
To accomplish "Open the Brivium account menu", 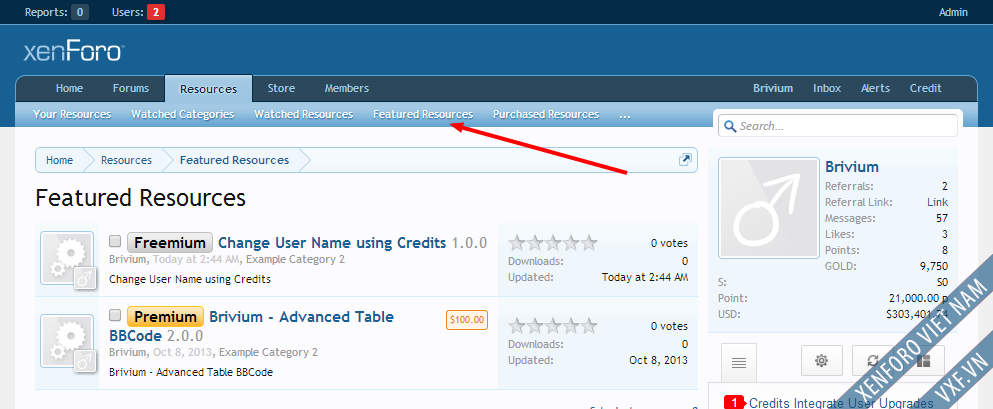I will (773, 89).
